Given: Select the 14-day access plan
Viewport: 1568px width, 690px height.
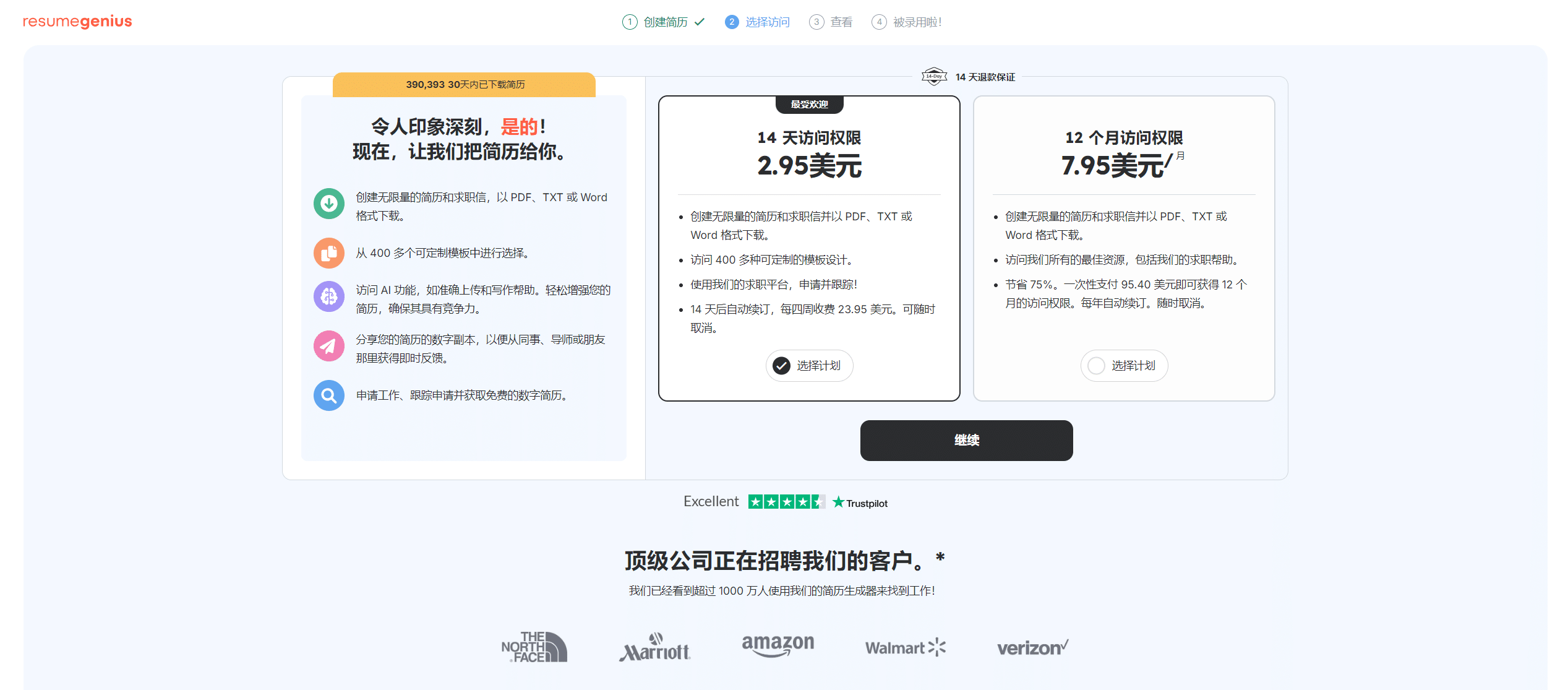Looking at the screenshot, I should pyautogui.click(x=809, y=366).
